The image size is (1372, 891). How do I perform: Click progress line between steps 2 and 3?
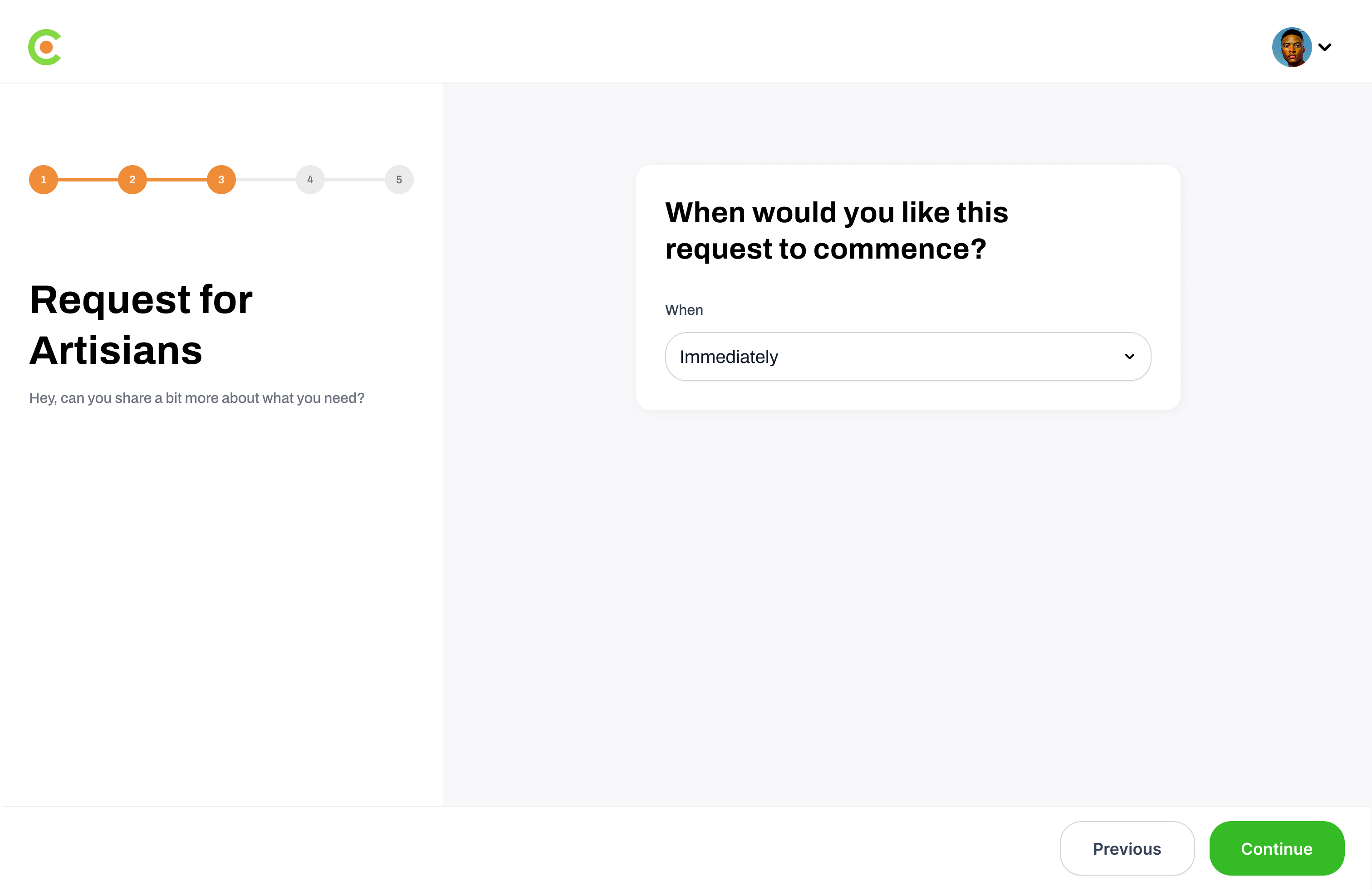pyautogui.click(x=177, y=180)
